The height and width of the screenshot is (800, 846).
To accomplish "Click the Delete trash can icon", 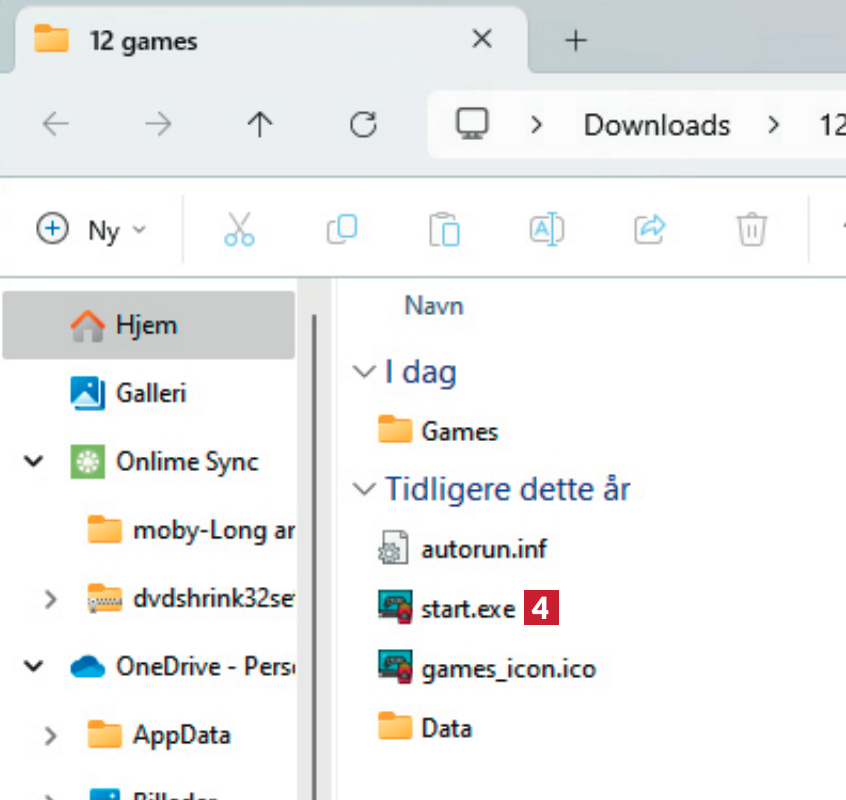I will (x=751, y=230).
